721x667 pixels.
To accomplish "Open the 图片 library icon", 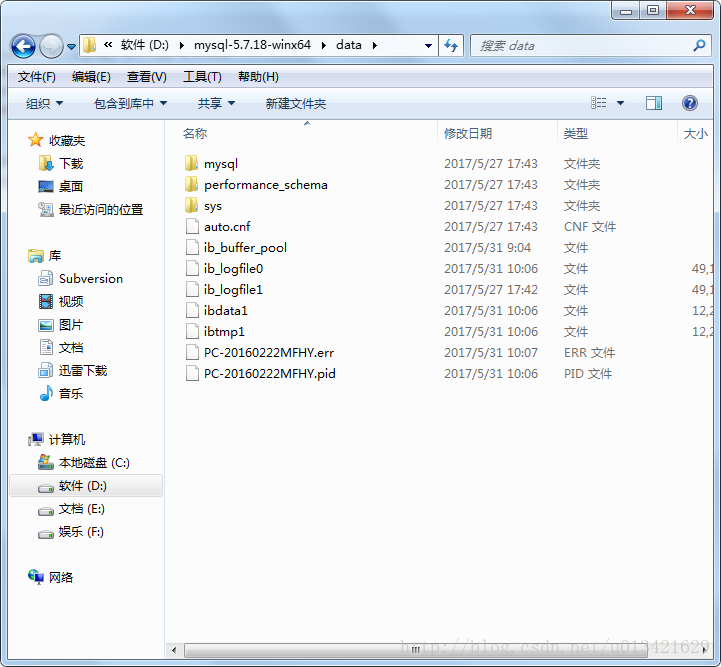I will coord(46,325).
